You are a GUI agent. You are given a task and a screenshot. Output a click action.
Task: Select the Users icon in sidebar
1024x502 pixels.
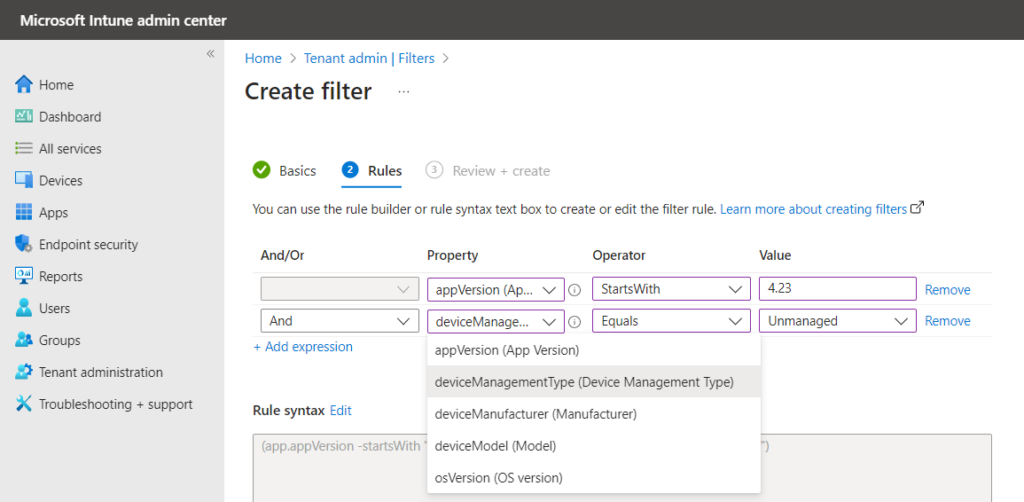pyautogui.click(x=24, y=308)
